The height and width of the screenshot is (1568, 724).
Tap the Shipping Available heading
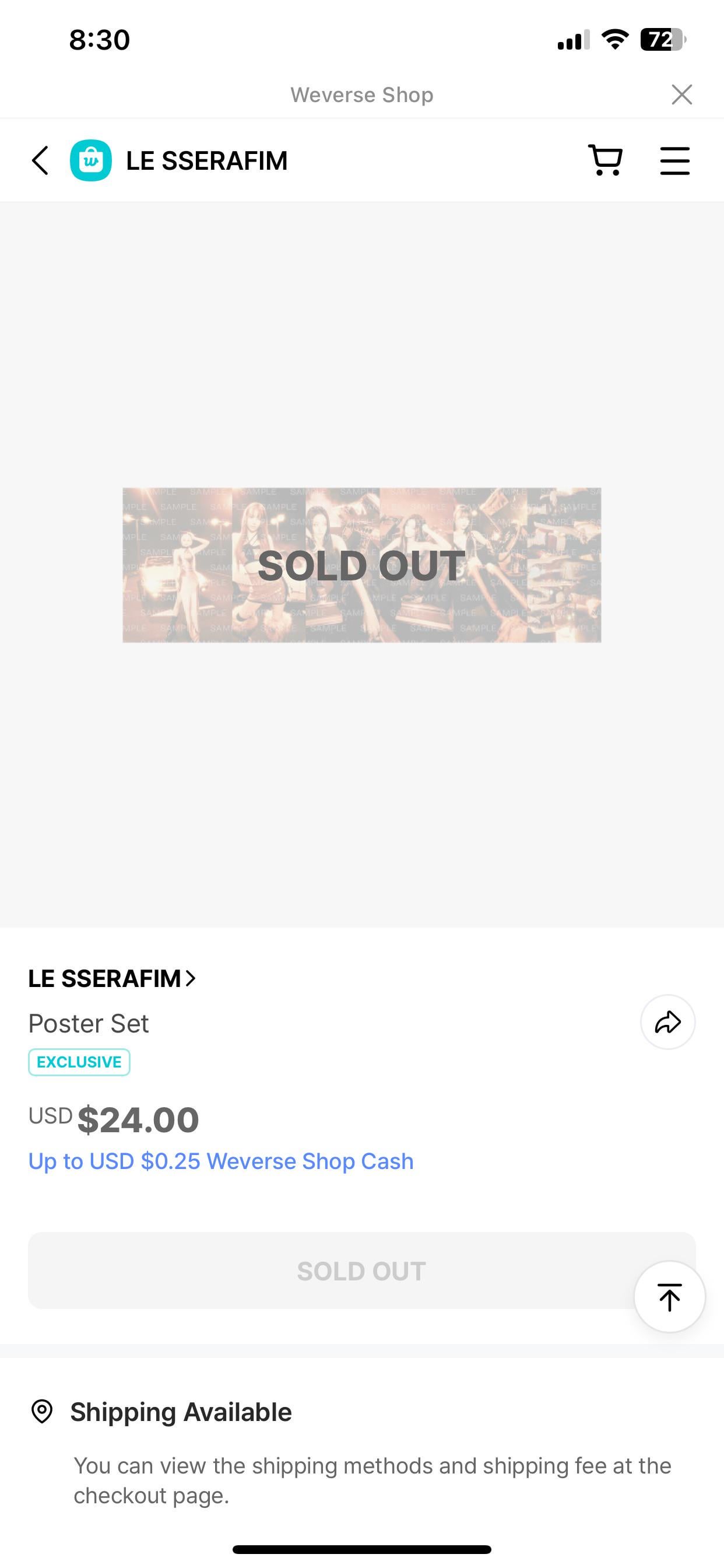(181, 1412)
